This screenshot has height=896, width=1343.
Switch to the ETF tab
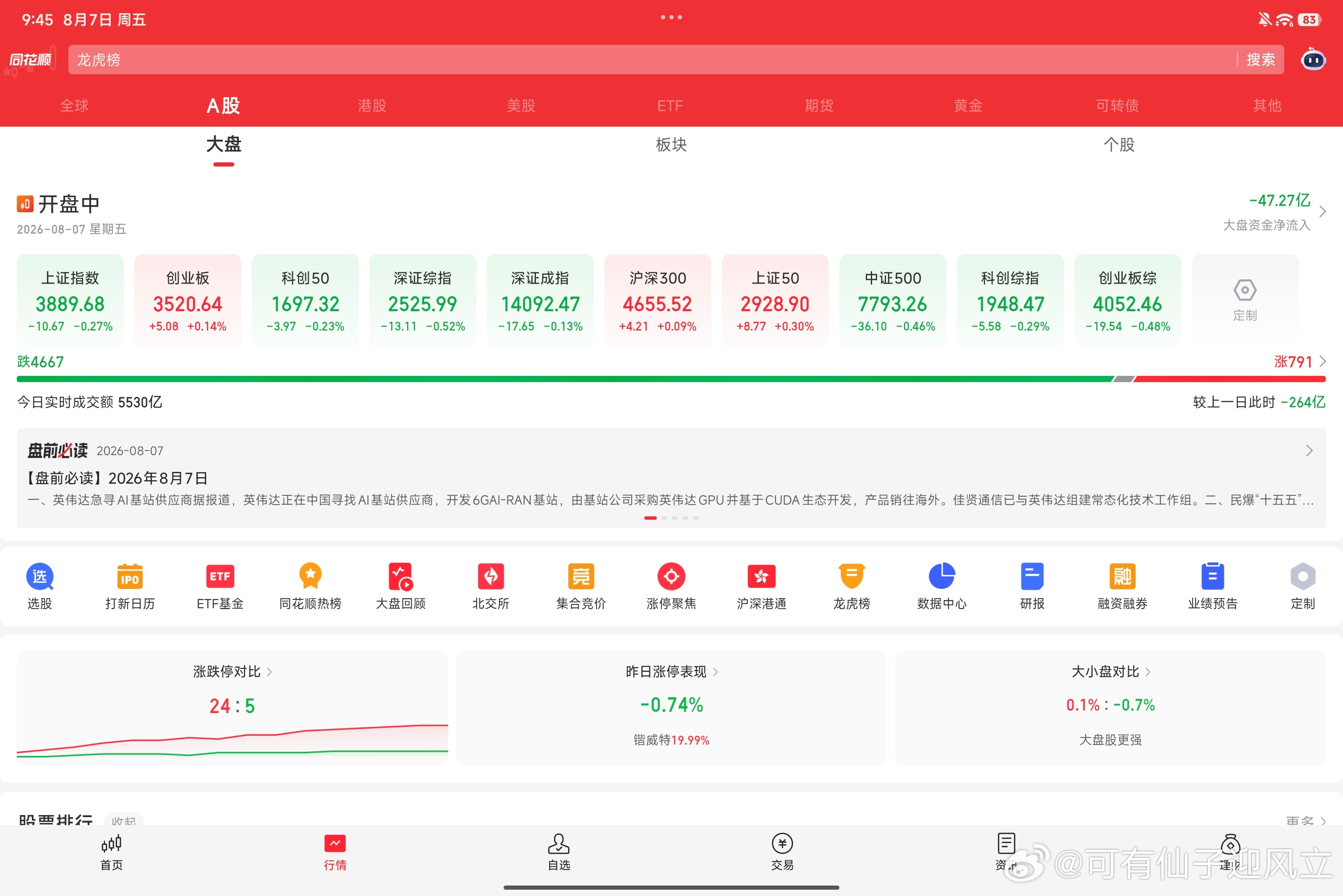click(x=670, y=106)
